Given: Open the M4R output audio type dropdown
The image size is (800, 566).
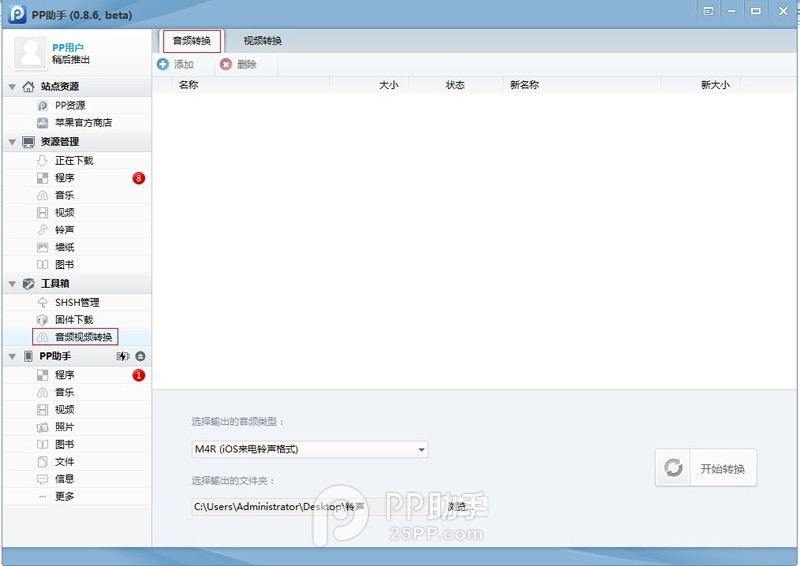Looking at the screenshot, I should pyautogui.click(x=310, y=449).
